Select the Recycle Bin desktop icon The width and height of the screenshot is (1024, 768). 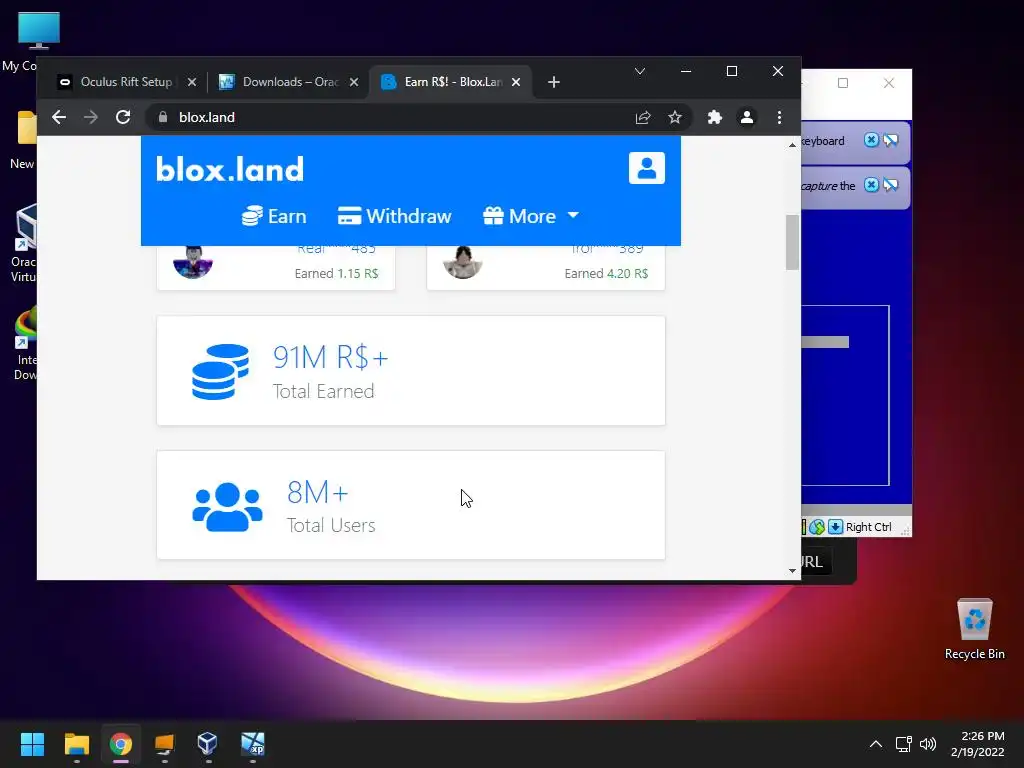[x=974, y=630]
